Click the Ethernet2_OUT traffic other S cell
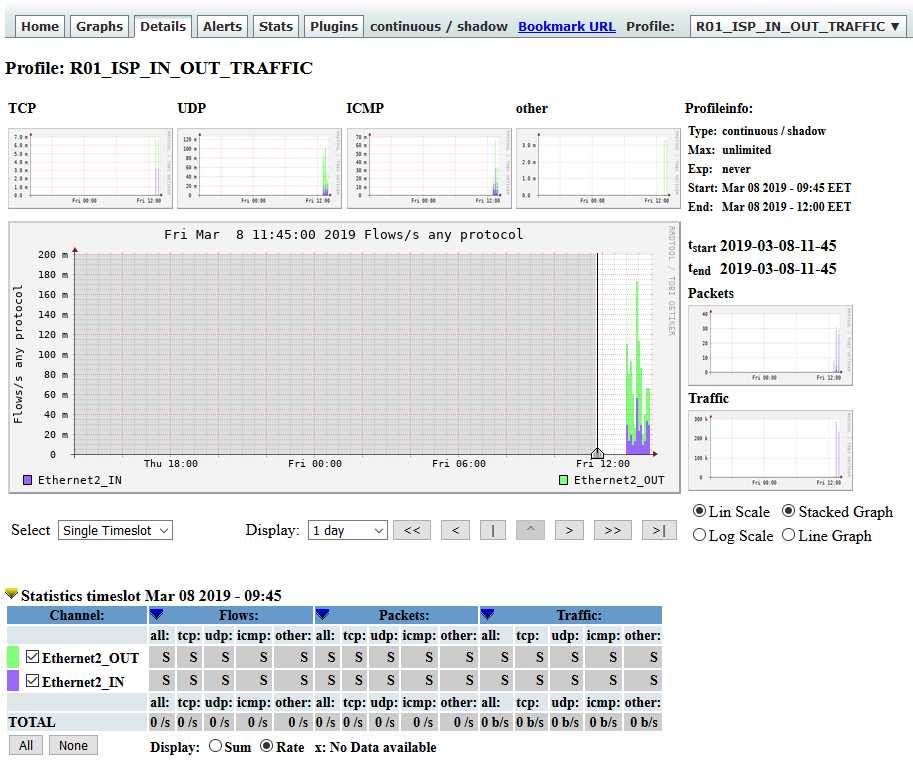Viewport: 913px width, 769px height. pos(643,657)
